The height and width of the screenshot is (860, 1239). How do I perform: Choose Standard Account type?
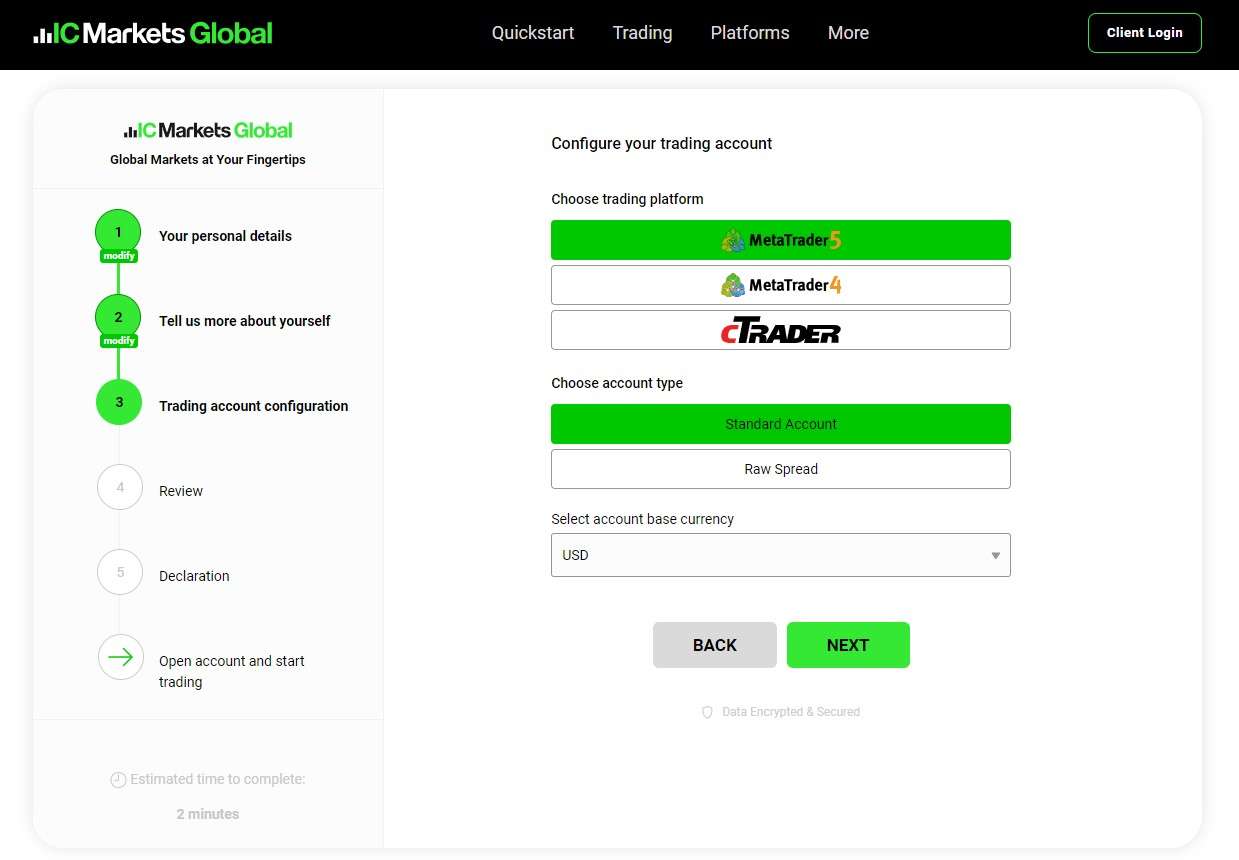(781, 424)
